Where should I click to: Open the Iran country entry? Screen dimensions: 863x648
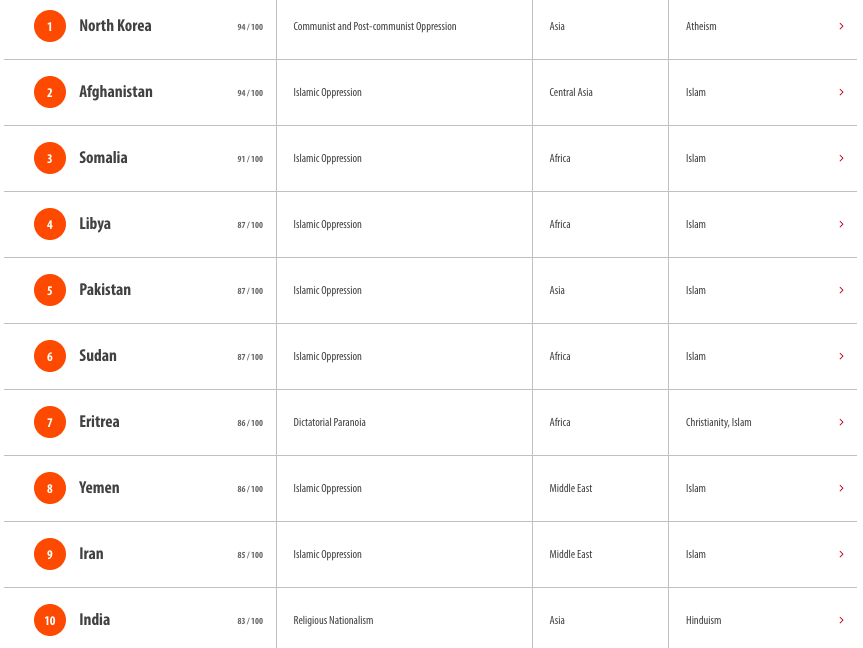(x=91, y=554)
